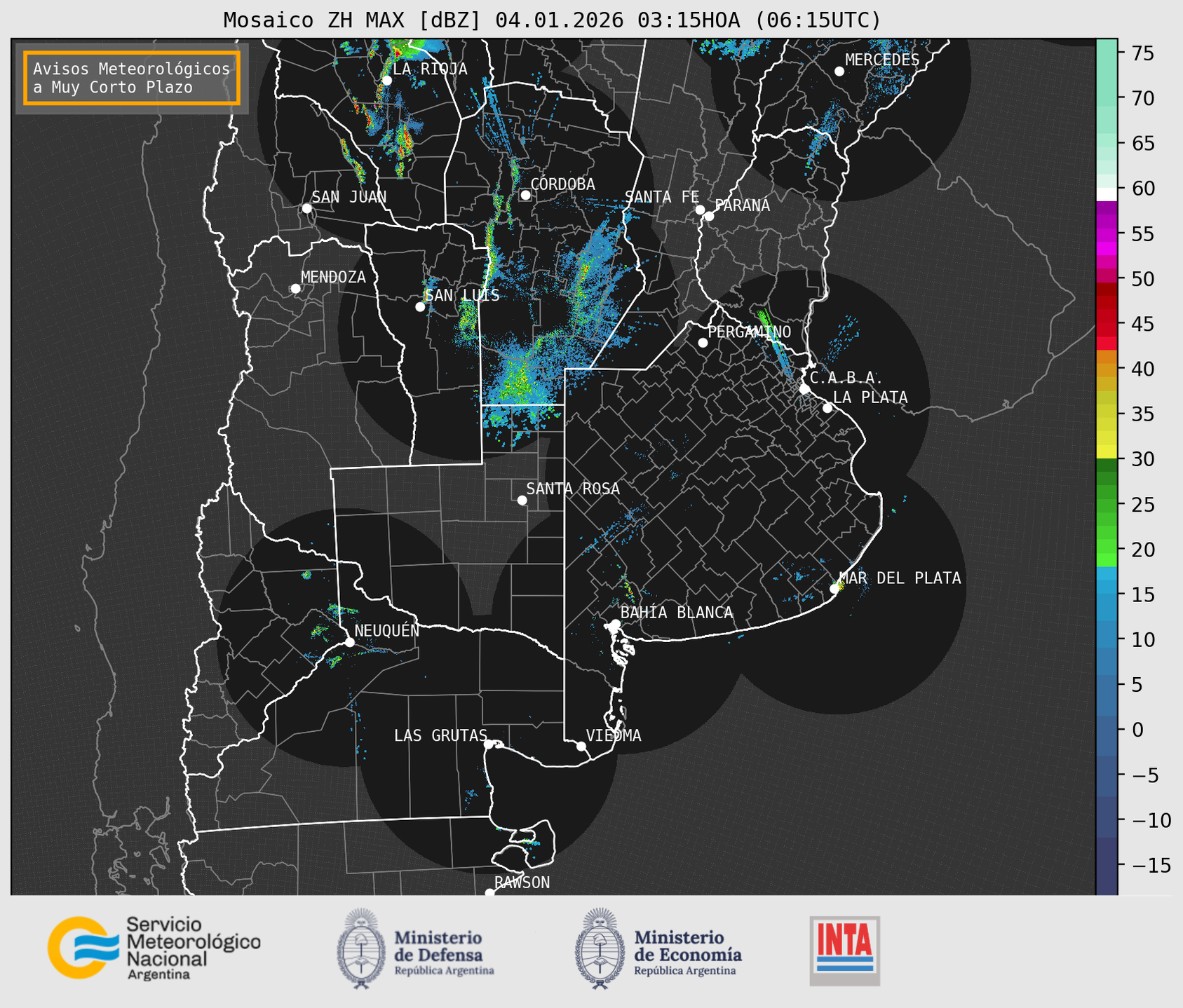This screenshot has width=1183, height=1008.
Task: Click the CÓRDOBA label text
Action: click(563, 184)
